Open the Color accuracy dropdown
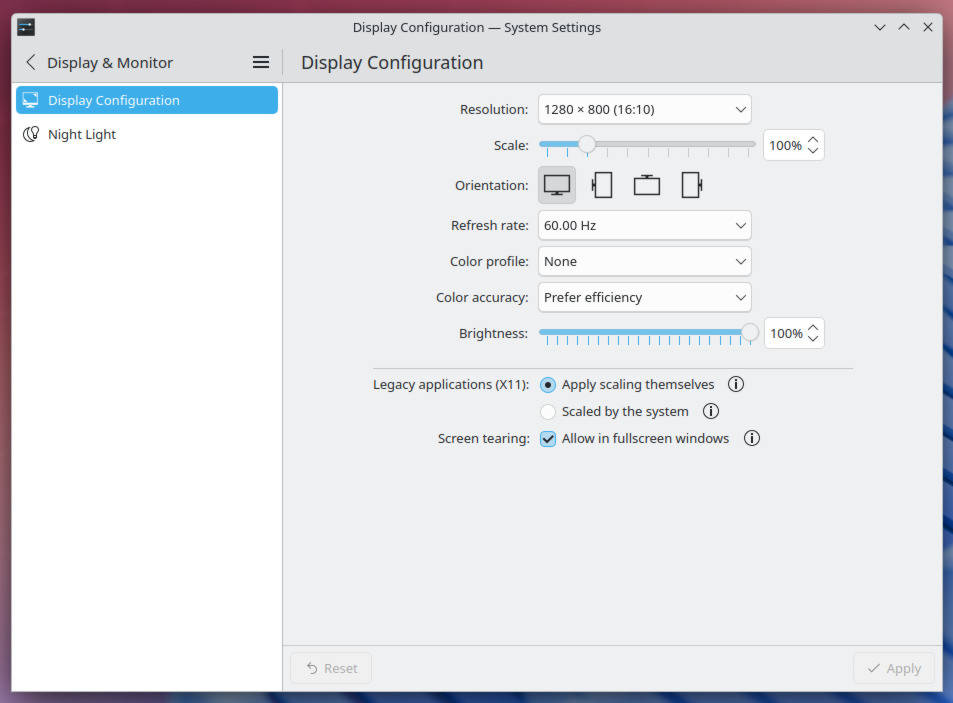This screenshot has height=703, width=953. click(x=644, y=297)
